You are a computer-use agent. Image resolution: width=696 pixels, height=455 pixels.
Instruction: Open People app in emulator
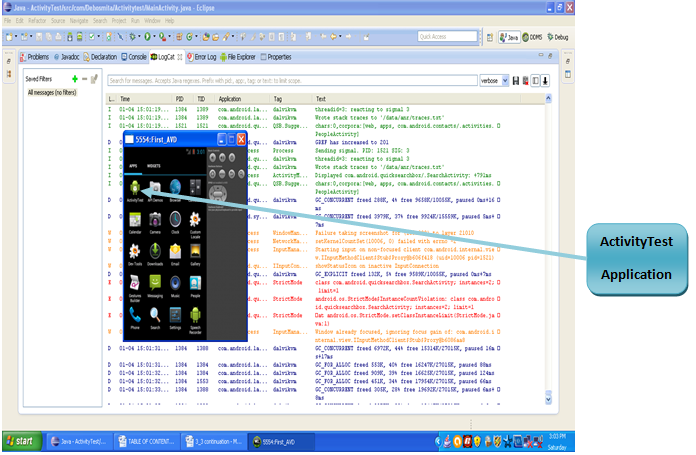tap(195, 286)
